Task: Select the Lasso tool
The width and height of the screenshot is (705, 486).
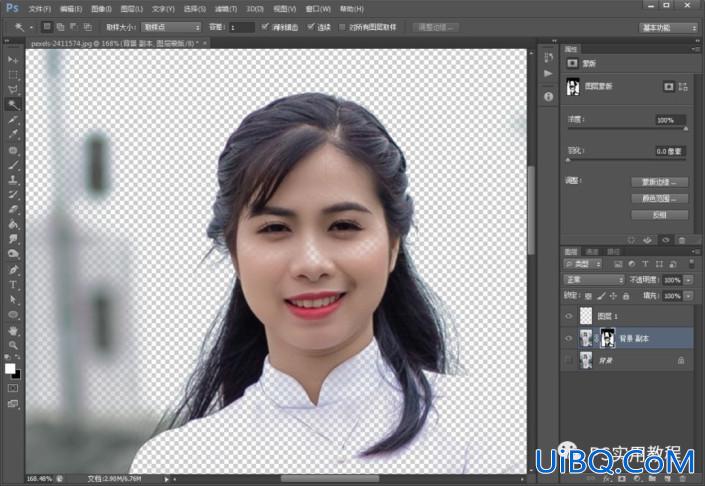Action: (13, 89)
